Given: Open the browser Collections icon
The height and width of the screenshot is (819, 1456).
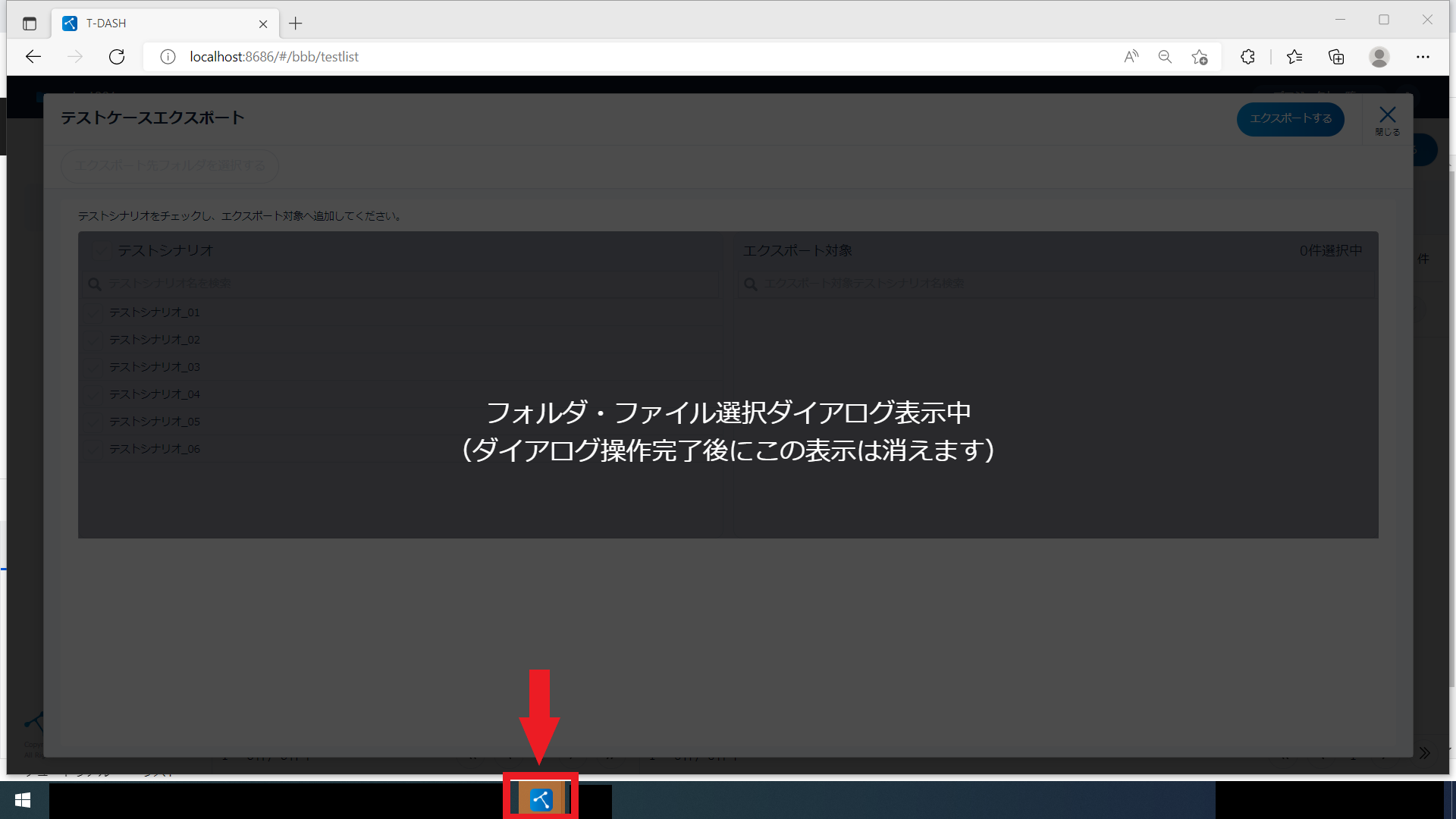Looking at the screenshot, I should point(1336,57).
